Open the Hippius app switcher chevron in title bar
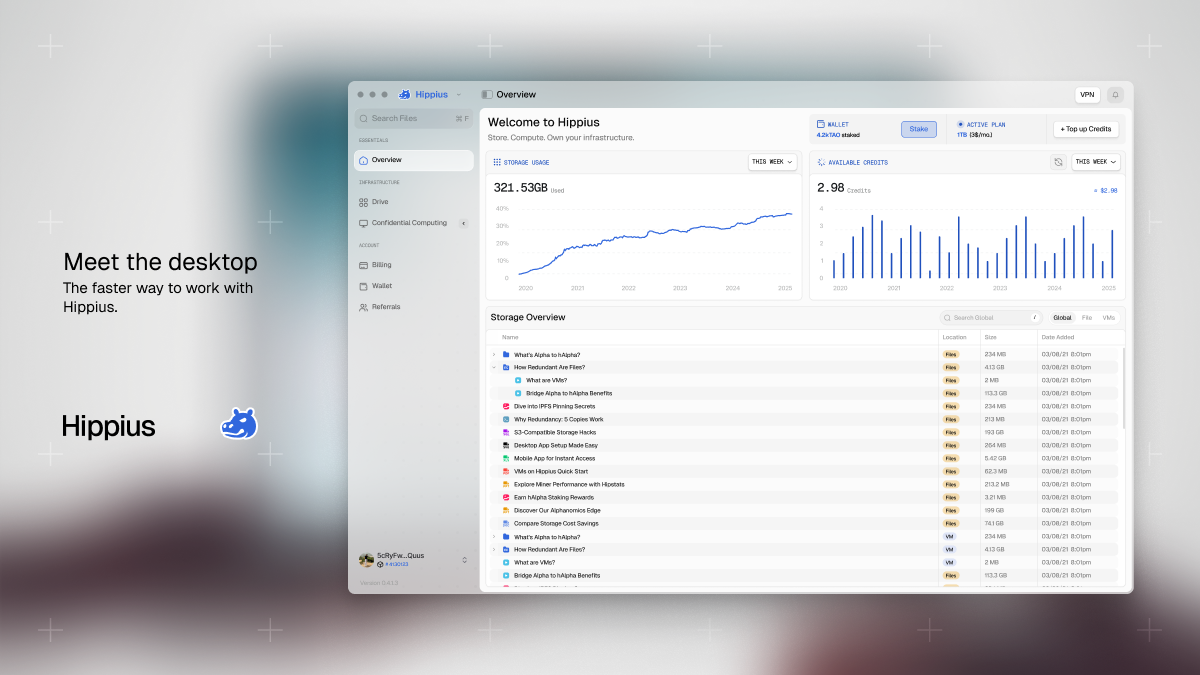 pyautogui.click(x=459, y=95)
